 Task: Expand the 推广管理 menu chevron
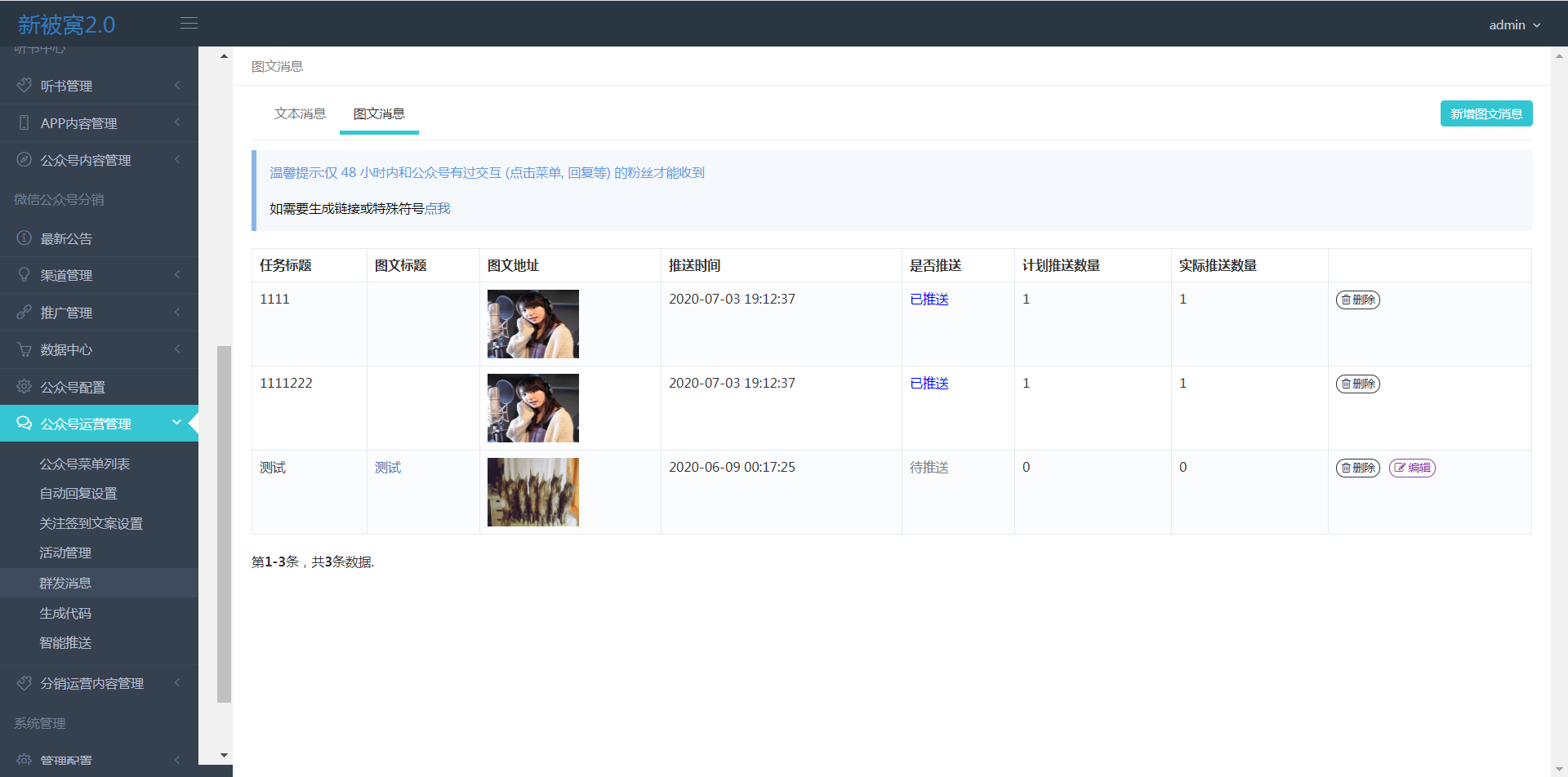point(177,312)
